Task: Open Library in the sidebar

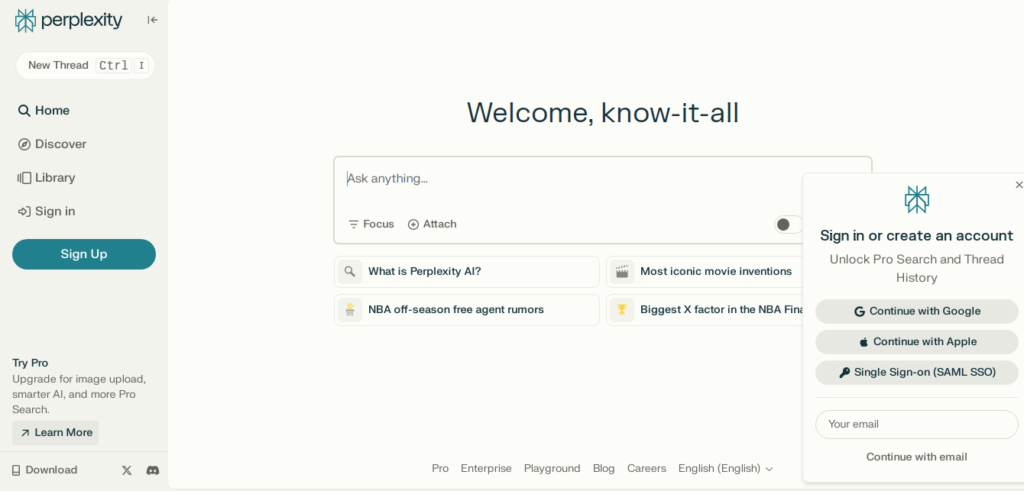Action: [x=54, y=178]
